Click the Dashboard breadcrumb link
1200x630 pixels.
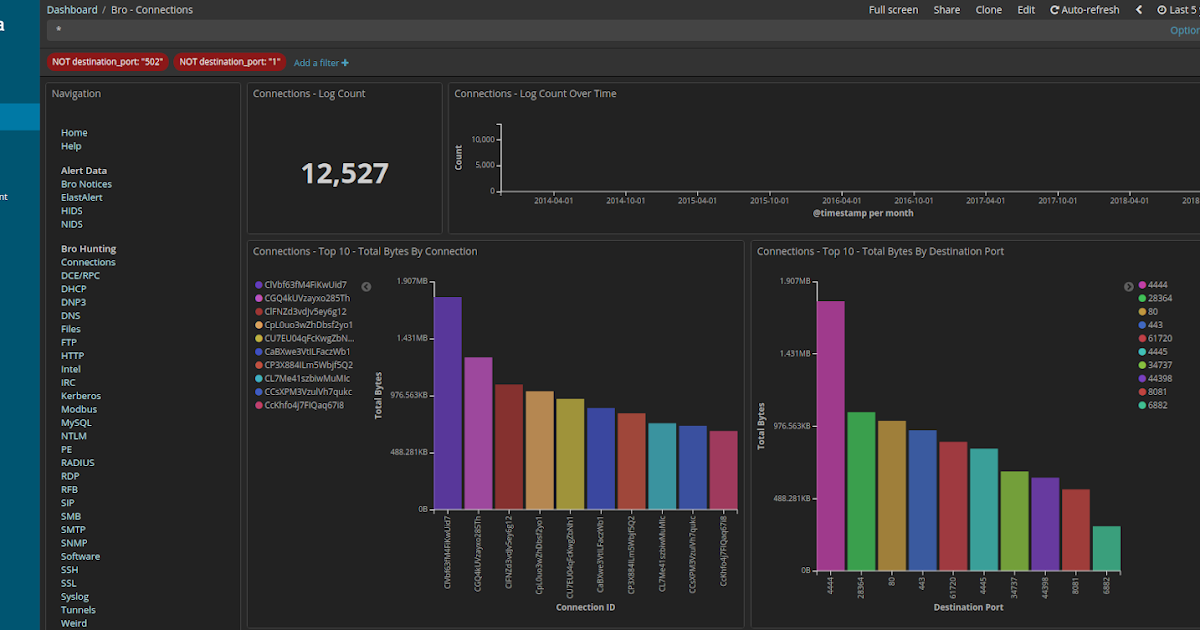coord(72,9)
